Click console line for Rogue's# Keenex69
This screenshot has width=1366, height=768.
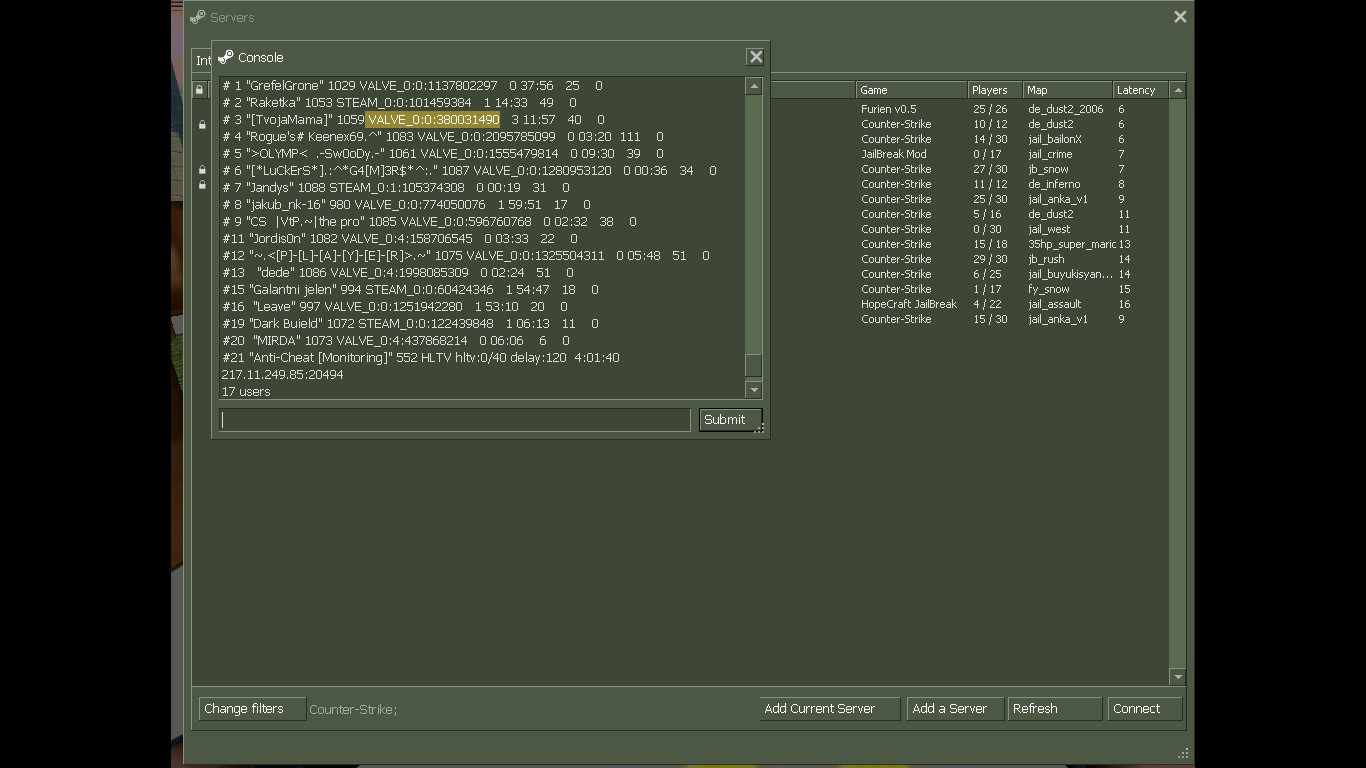(x=443, y=137)
